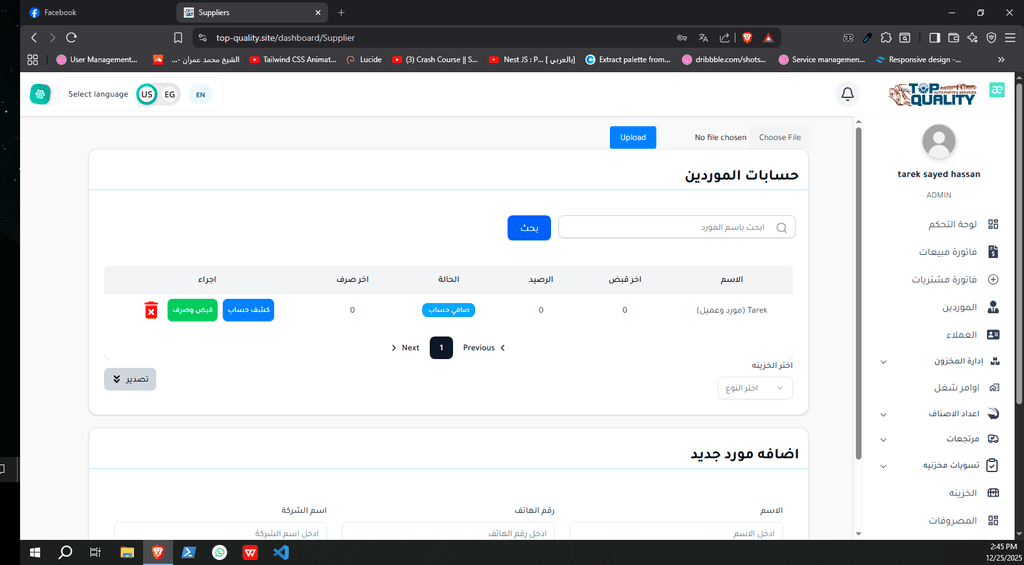Select US language option

(x=147, y=95)
